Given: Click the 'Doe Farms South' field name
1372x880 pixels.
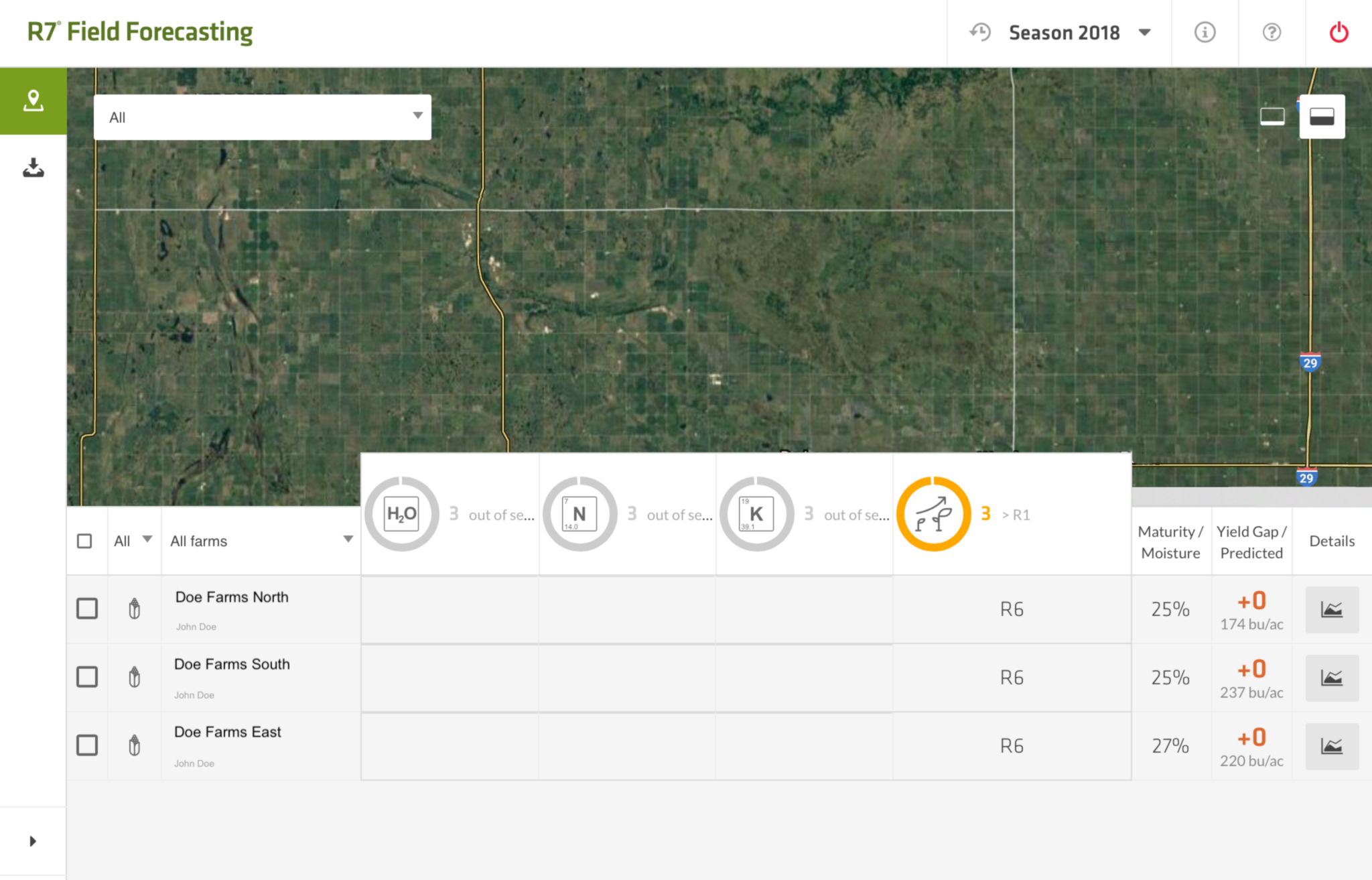Looking at the screenshot, I should (232, 664).
